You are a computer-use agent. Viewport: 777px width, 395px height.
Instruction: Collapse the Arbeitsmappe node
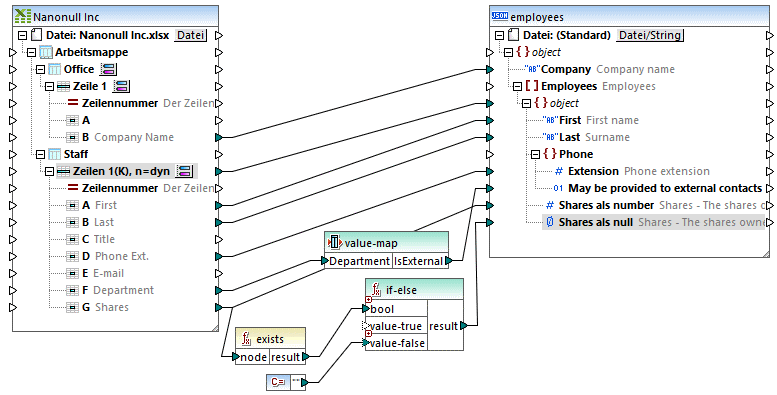click(x=31, y=52)
